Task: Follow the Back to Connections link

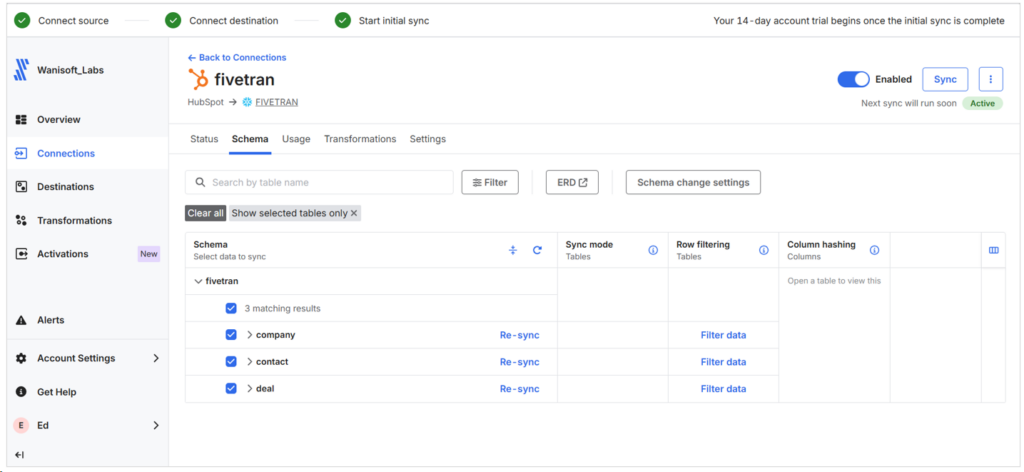Action: coord(236,57)
